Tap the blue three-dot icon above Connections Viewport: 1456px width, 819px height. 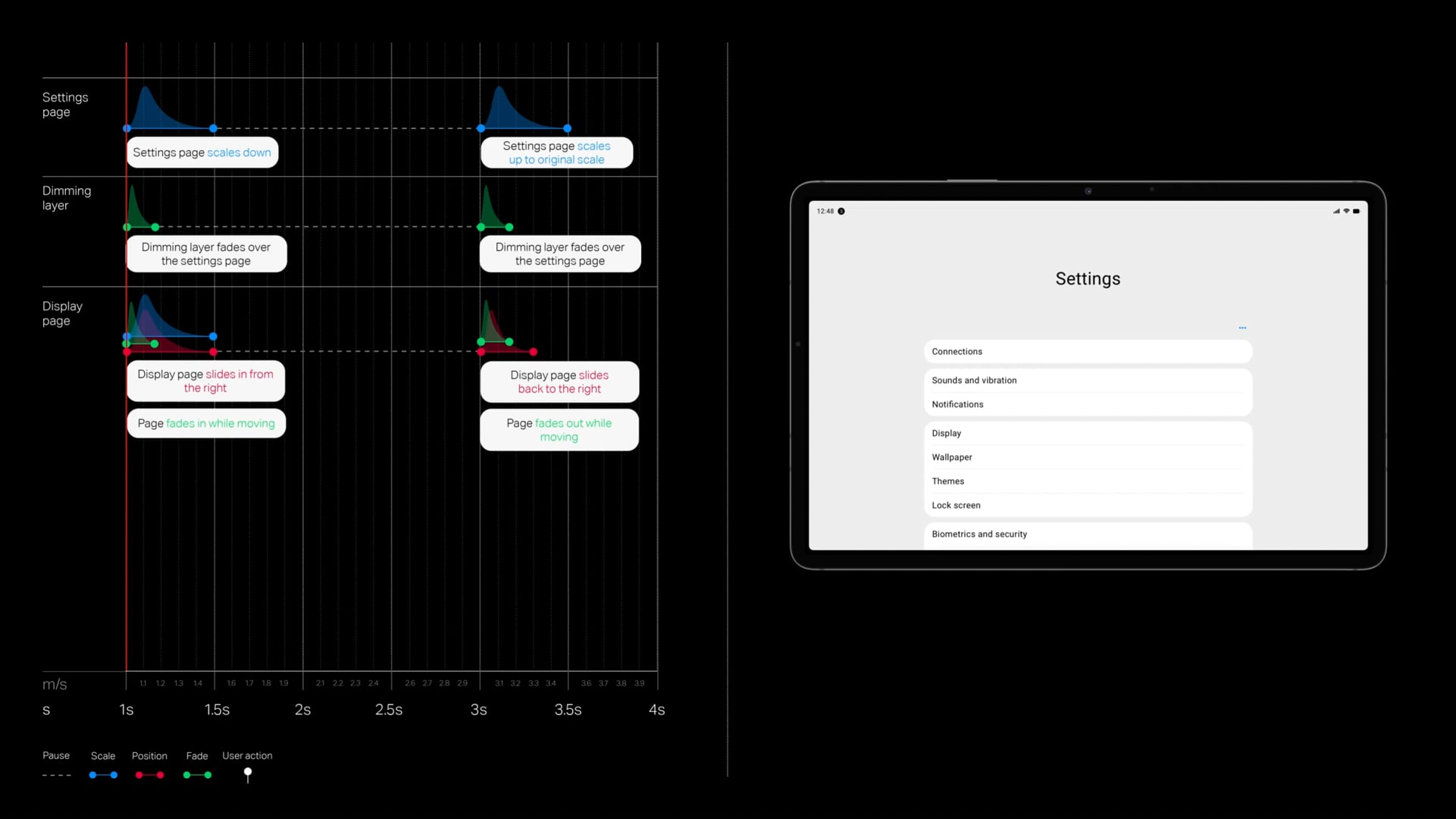tap(1242, 328)
